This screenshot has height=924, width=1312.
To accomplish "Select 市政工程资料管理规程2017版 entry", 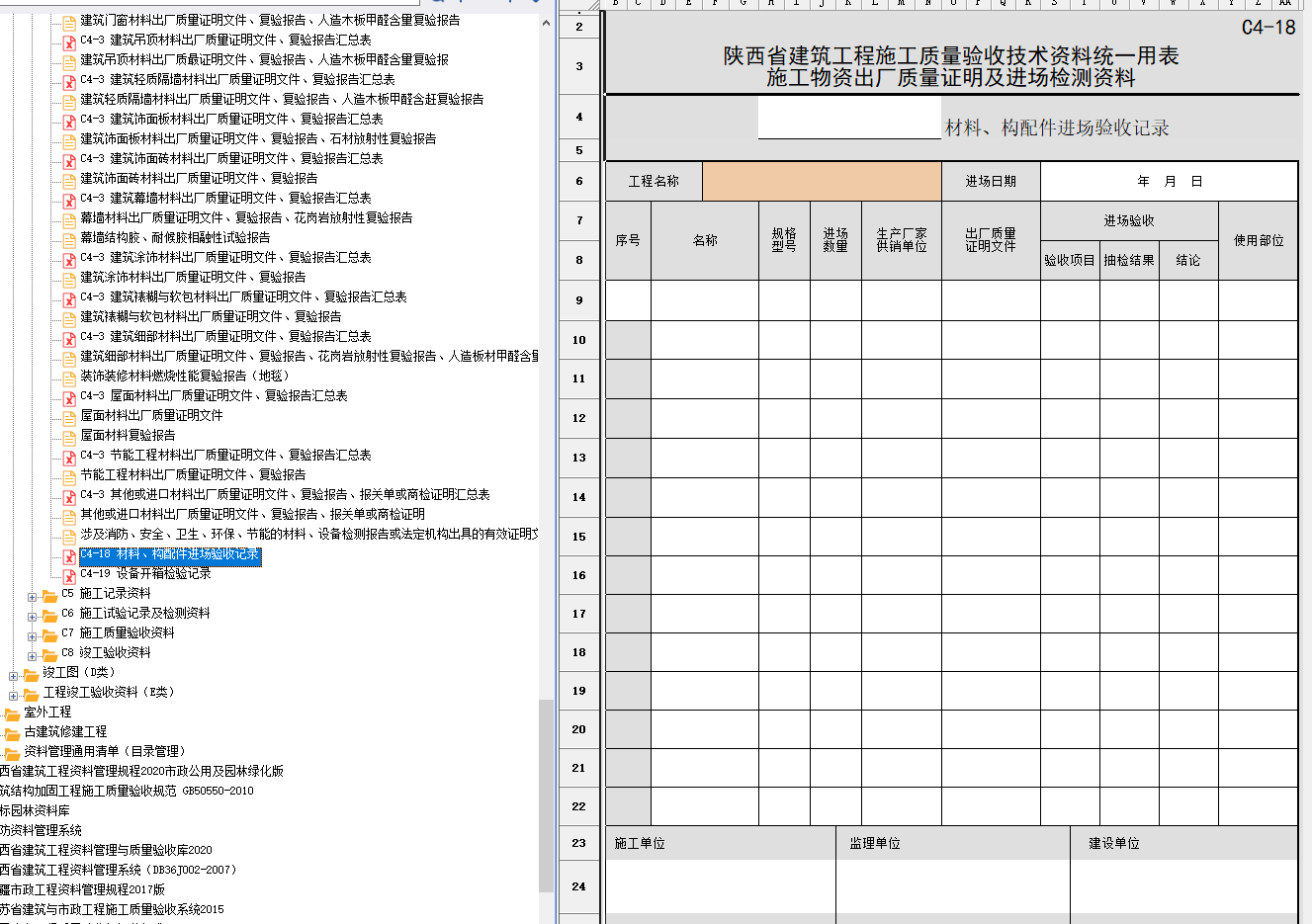I will (82, 889).
